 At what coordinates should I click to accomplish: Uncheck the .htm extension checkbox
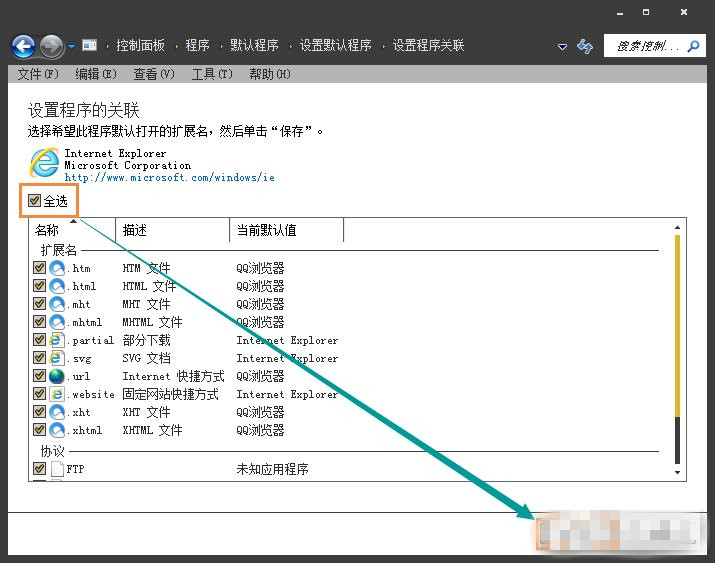coord(39,268)
